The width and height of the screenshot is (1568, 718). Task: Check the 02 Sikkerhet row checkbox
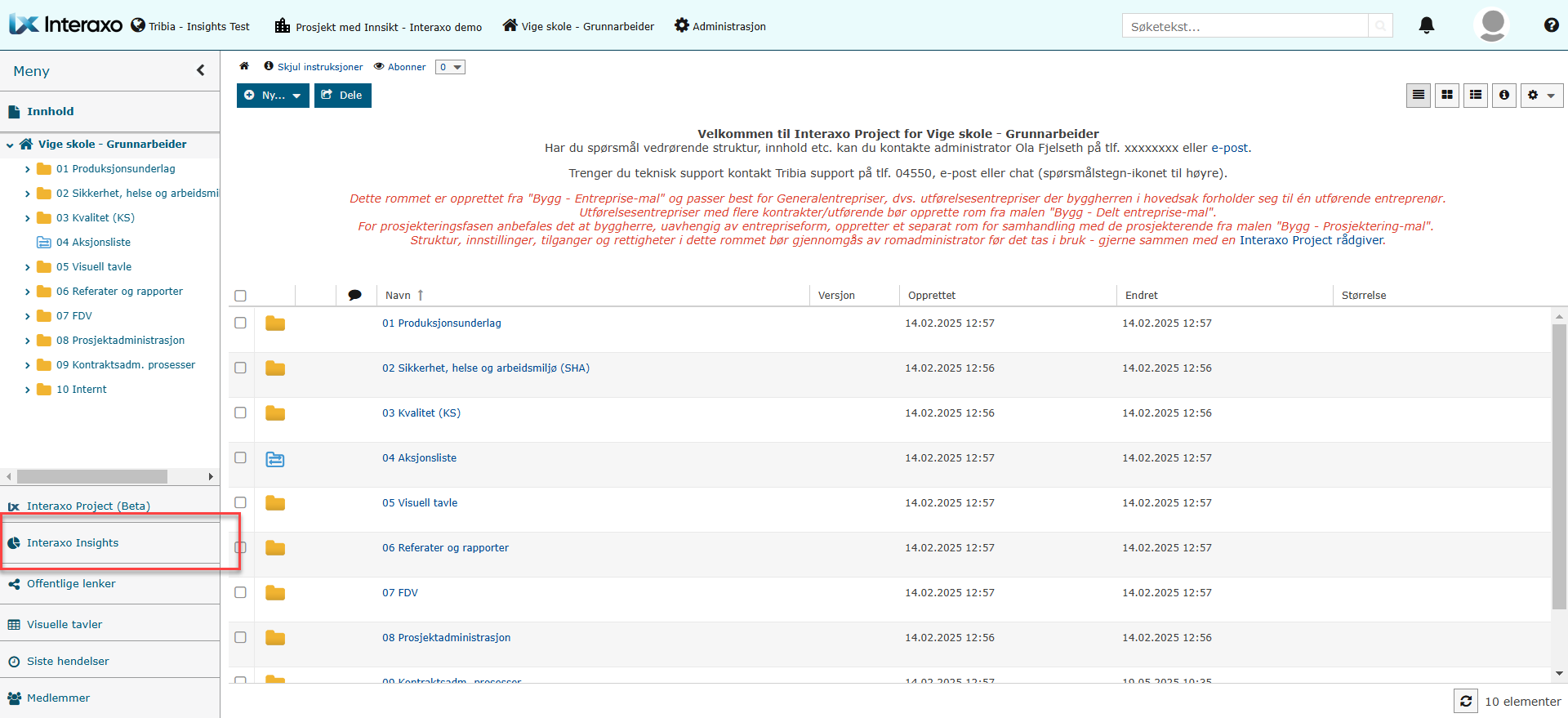pyautogui.click(x=240, y=368)
